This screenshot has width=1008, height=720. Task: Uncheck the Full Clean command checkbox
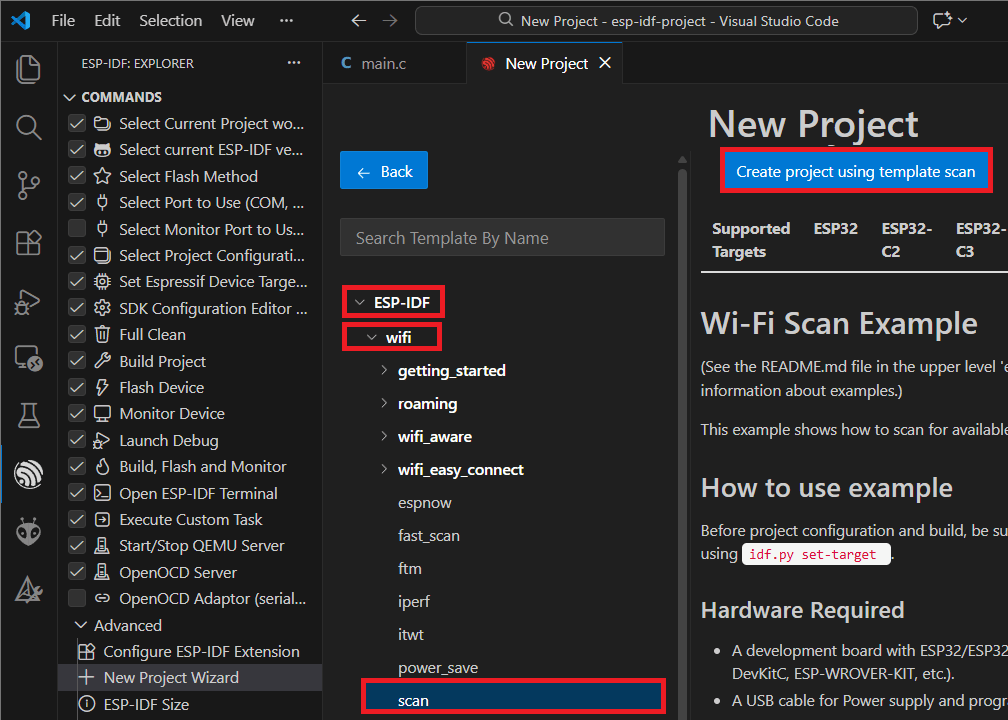click(77, 335)
